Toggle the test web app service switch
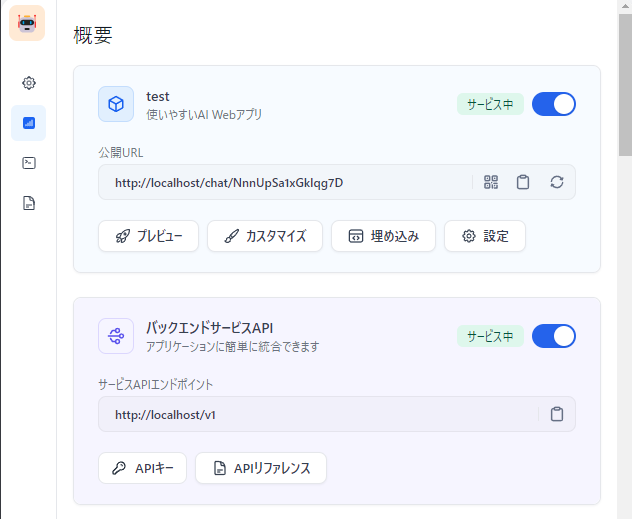This screenshot has height=519, width=632. coord(554,104)
